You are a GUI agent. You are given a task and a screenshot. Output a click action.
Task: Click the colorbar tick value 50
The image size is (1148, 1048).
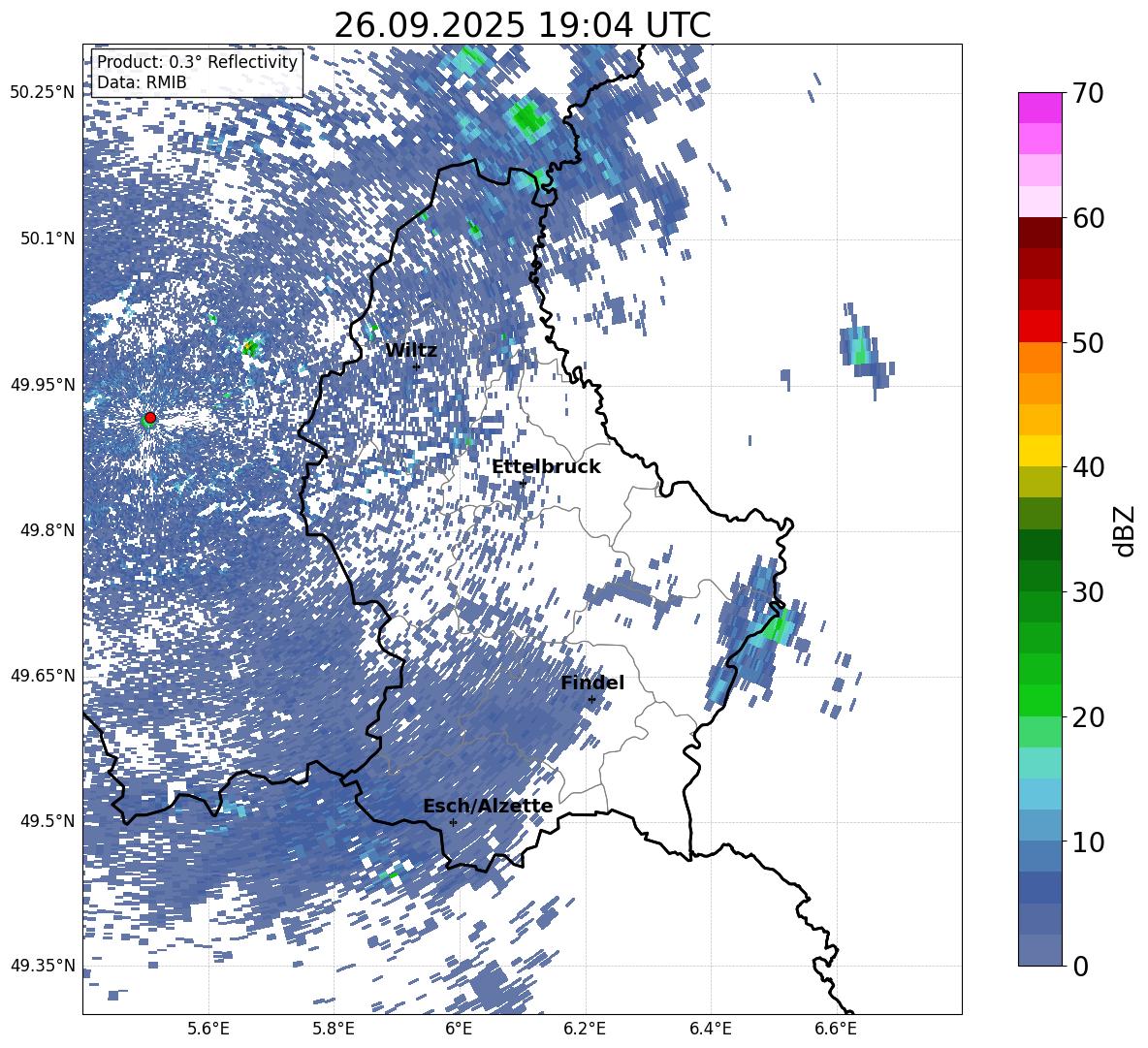point(1089,342)
